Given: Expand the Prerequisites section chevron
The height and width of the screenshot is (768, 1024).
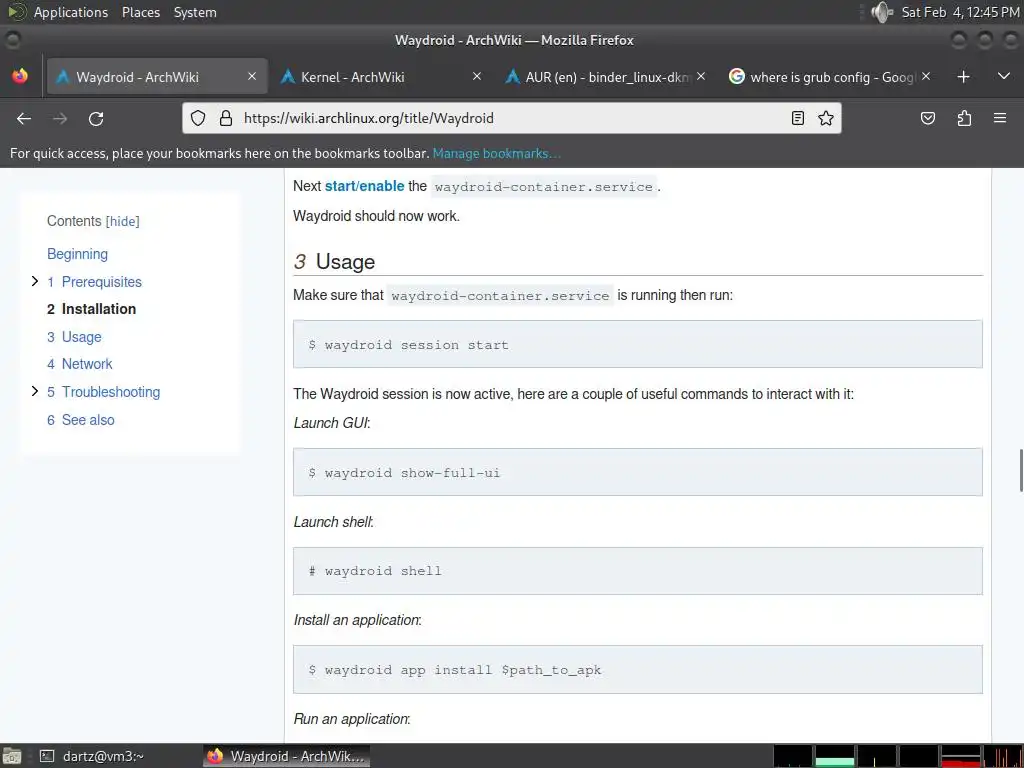Looking at the screenshot, I should point(35,281).
